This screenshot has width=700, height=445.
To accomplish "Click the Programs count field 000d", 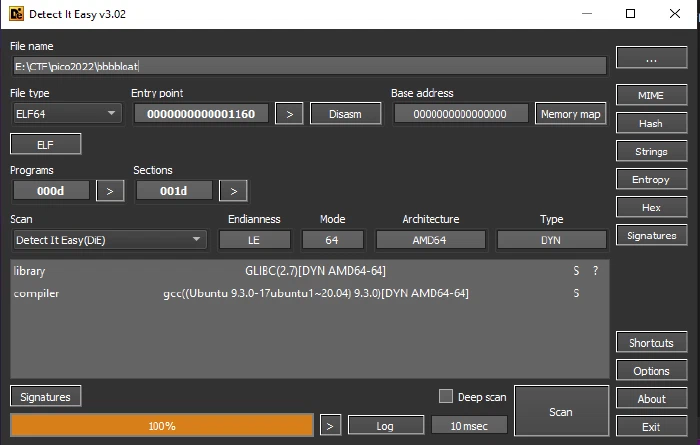I will pos(50,191).
